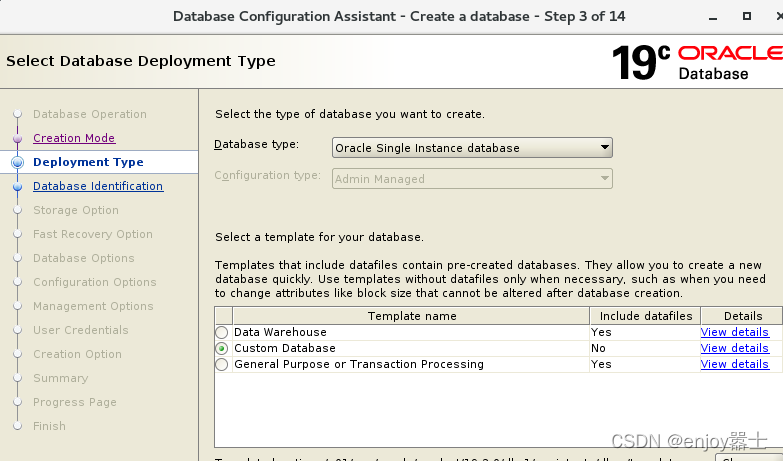
Task: Click the Database Operation step
Action: 90,114
